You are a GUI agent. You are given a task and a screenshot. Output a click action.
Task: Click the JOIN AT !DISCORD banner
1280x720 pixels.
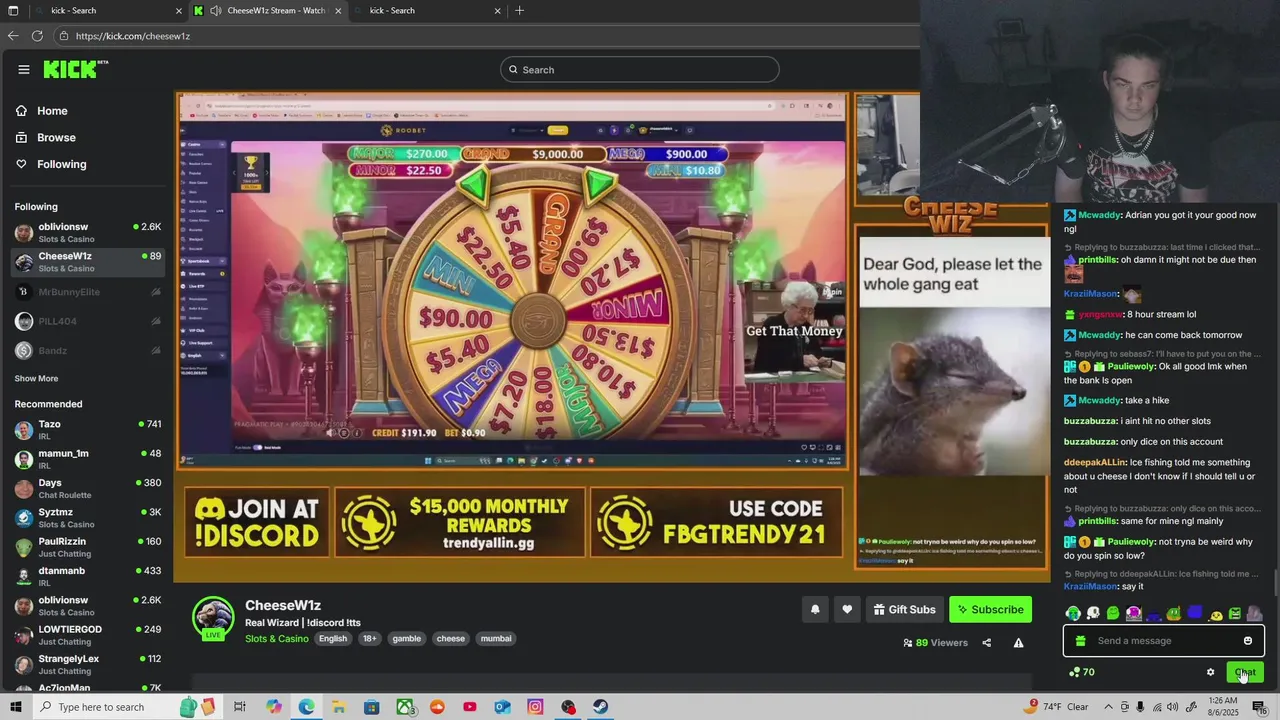257,521
